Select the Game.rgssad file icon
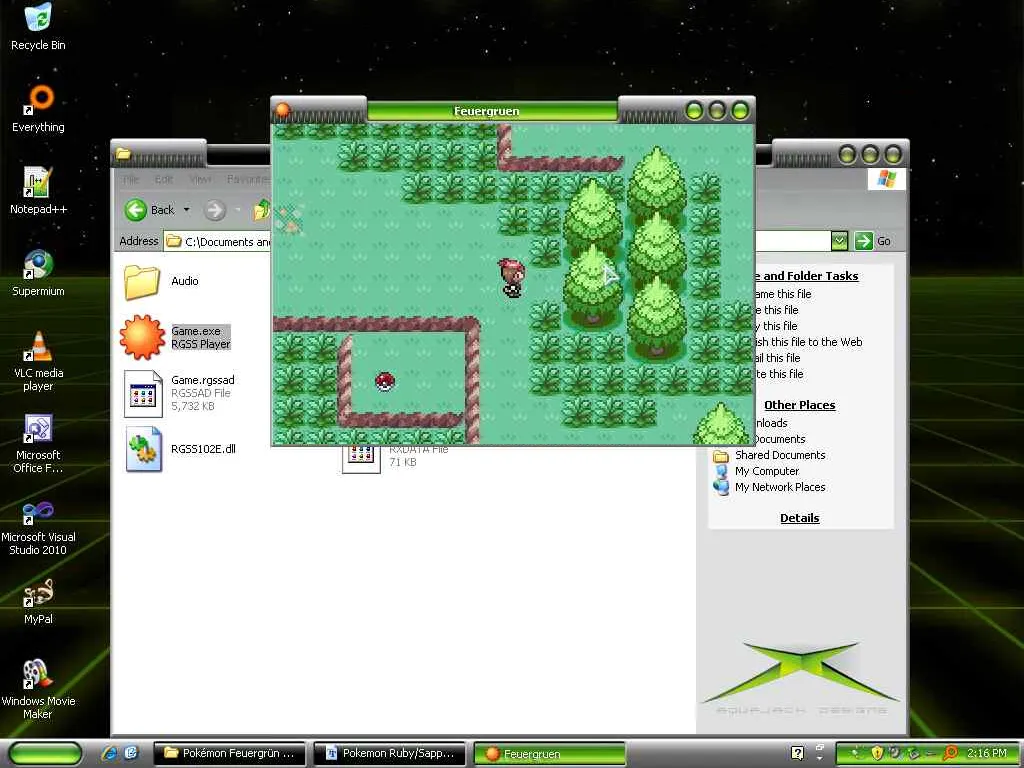Screen dimensions: 1024x768 click(143, 393)
